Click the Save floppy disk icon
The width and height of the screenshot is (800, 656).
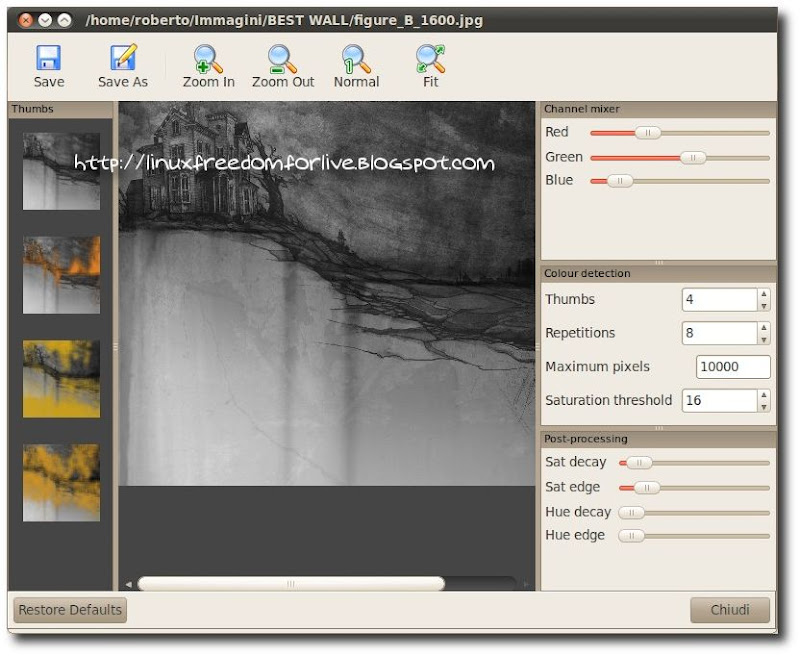(48, 58)
